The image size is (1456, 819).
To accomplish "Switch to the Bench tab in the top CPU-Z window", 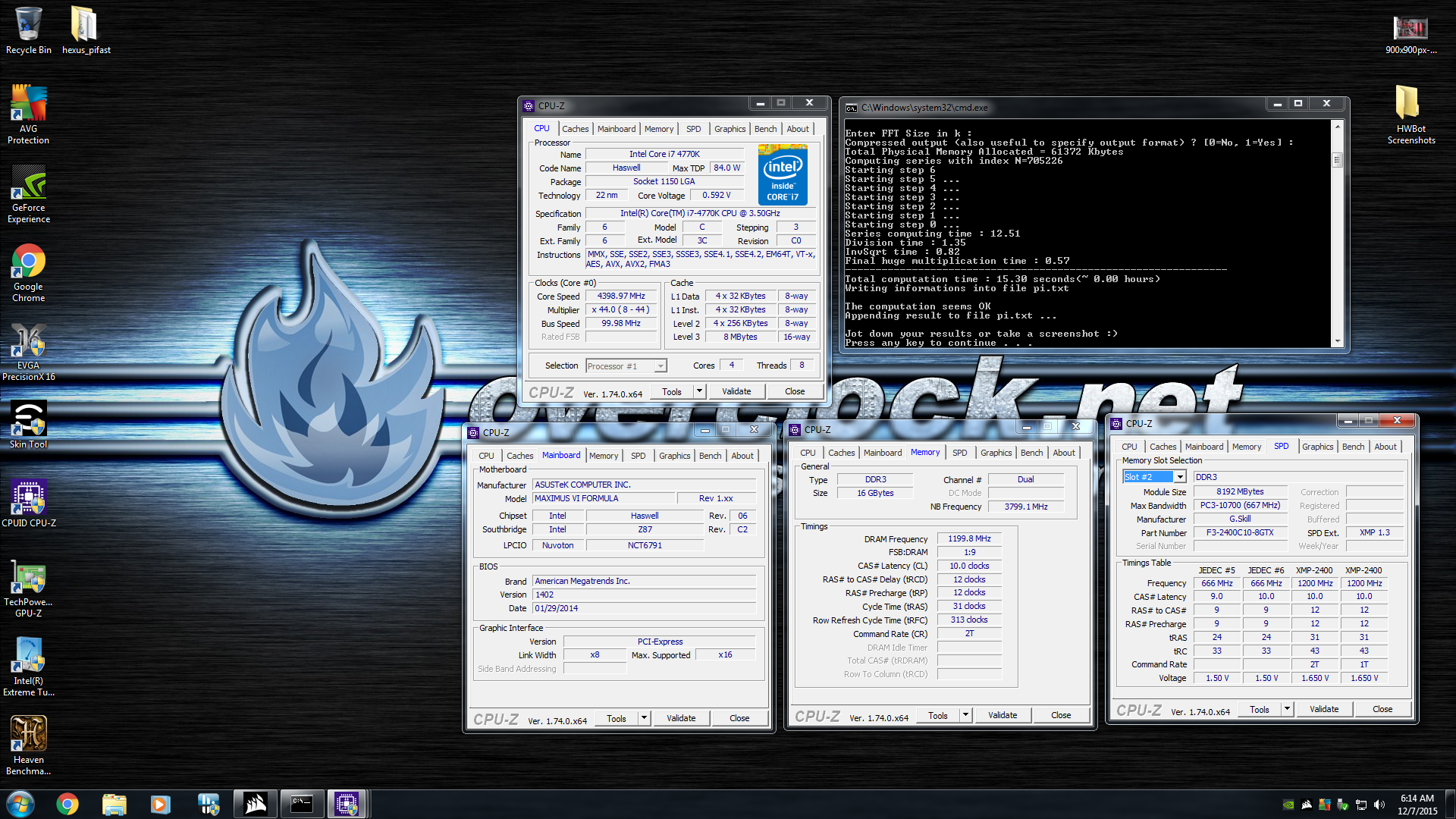I will (x=765, y=129).
